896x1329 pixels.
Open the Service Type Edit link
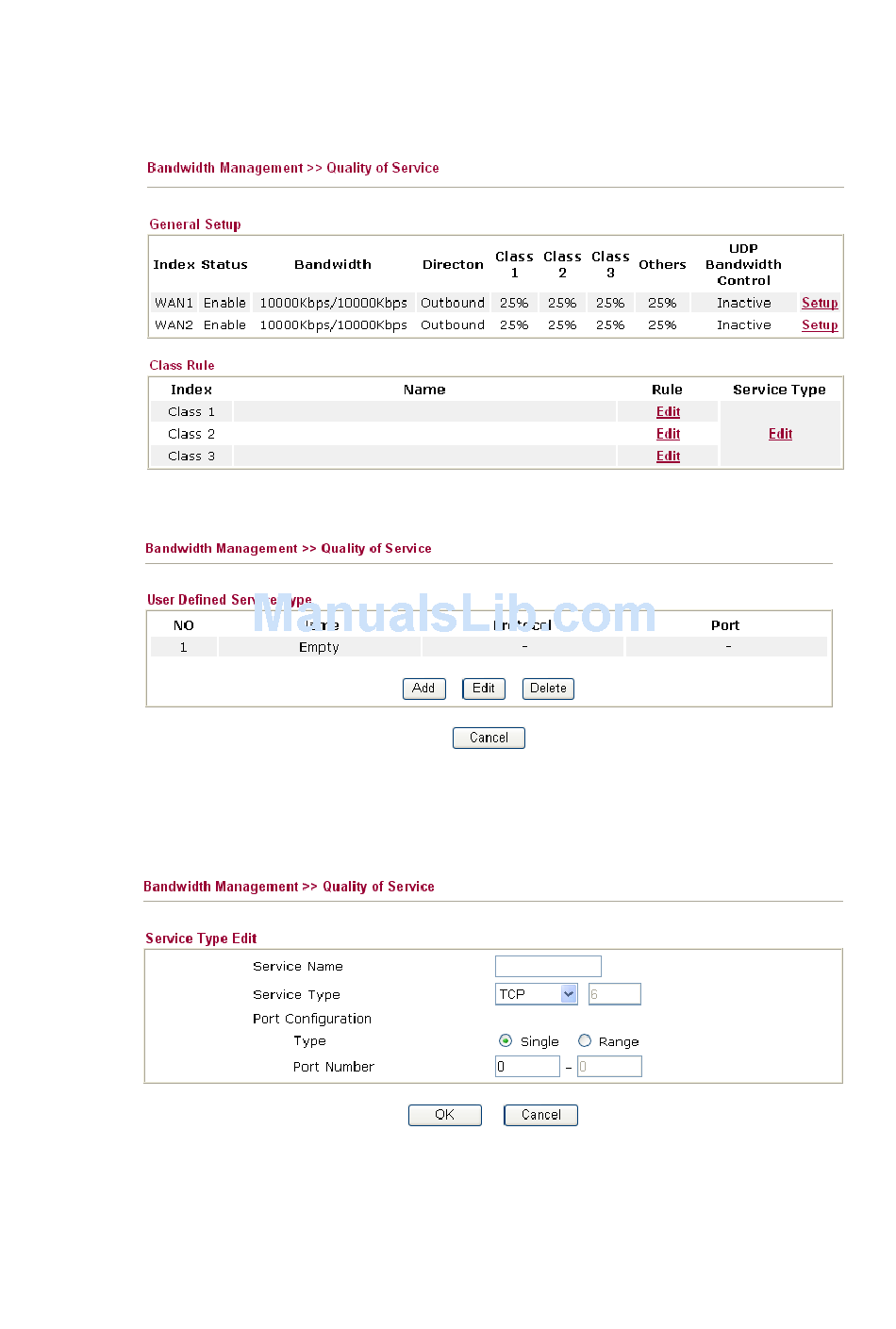[x=780, y=434]
